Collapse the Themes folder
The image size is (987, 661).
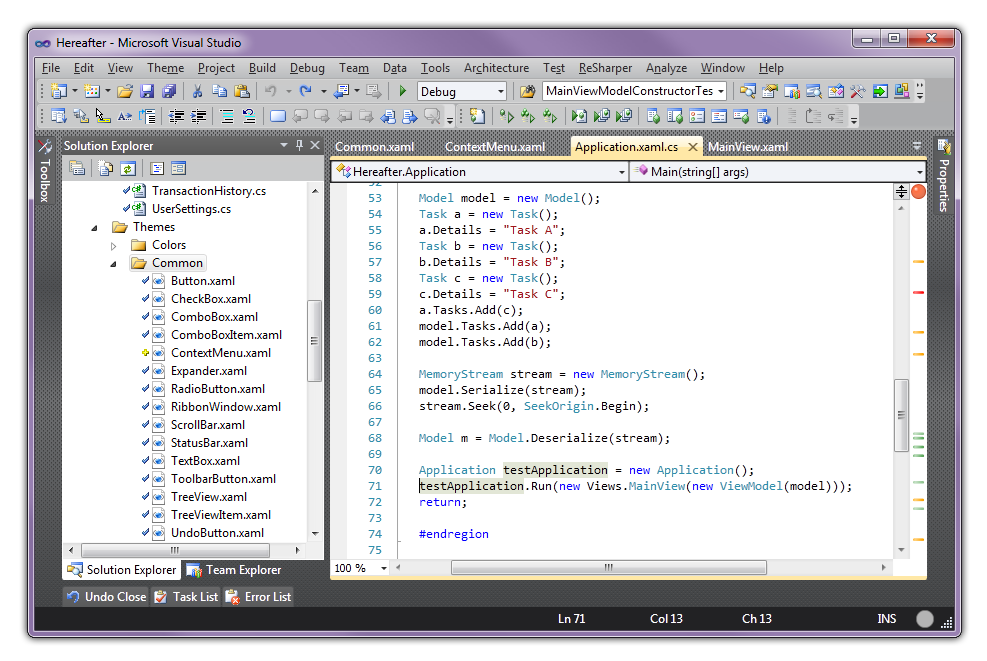95,227
